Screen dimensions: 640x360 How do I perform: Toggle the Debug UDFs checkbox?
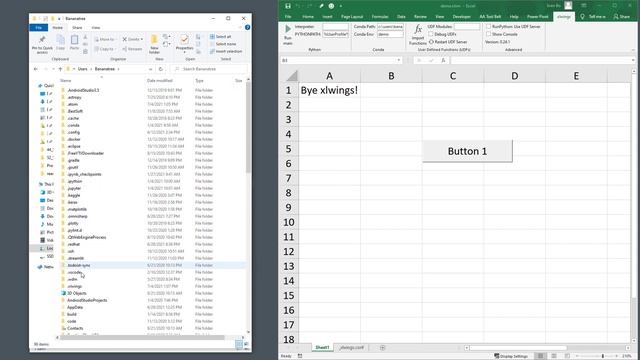431,34
